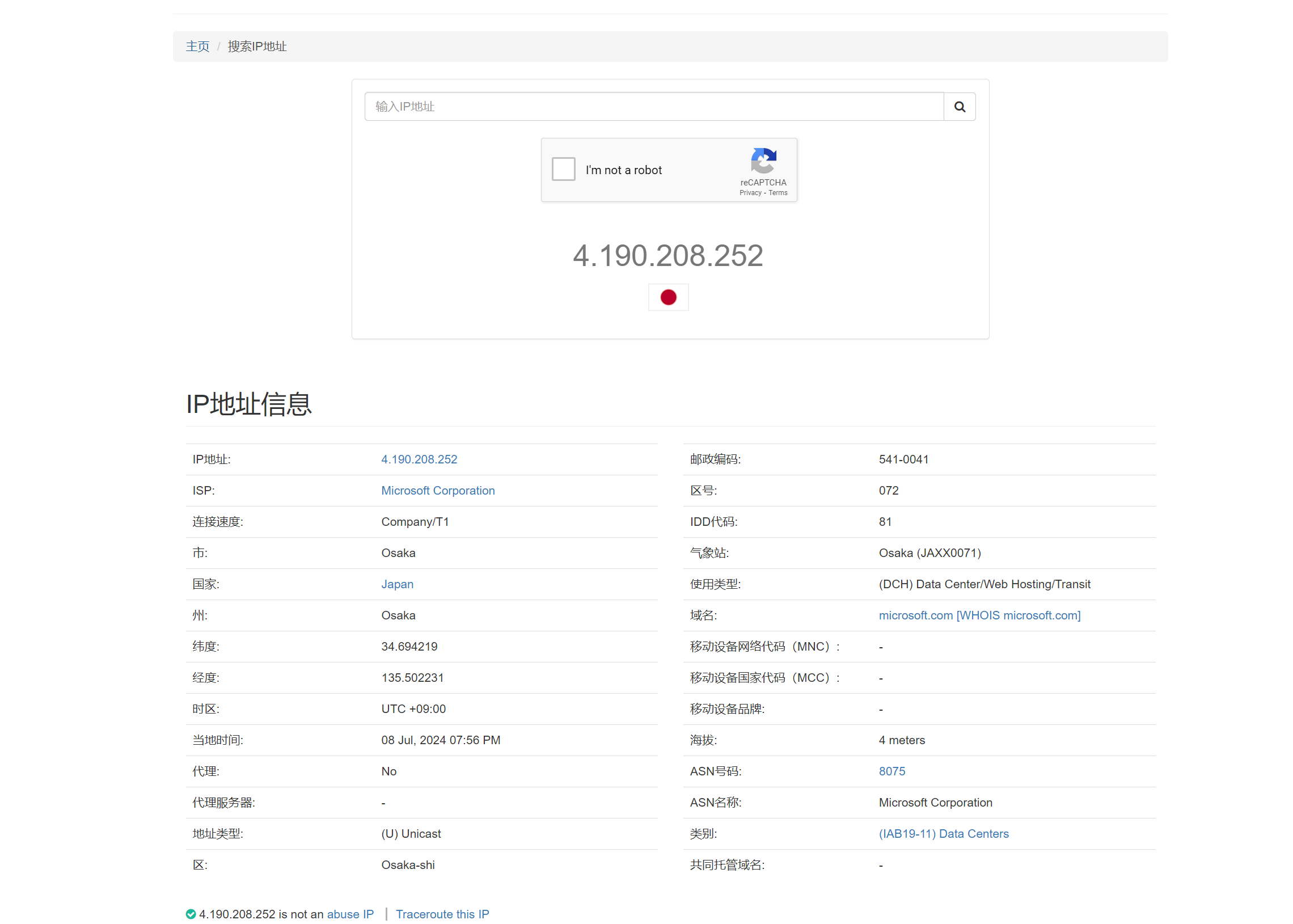1293x924 pixels.
Task: Click the 使用类型 label
Action: 715,584
